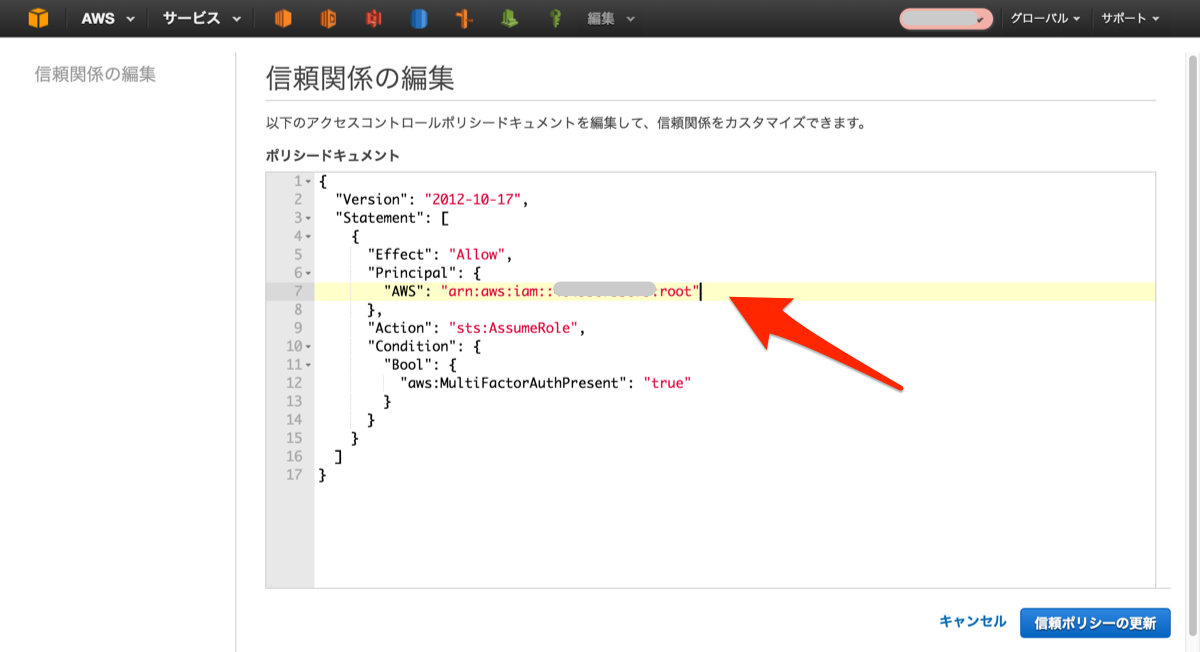Open the blue service shortcut icon

tap(420, 18)
